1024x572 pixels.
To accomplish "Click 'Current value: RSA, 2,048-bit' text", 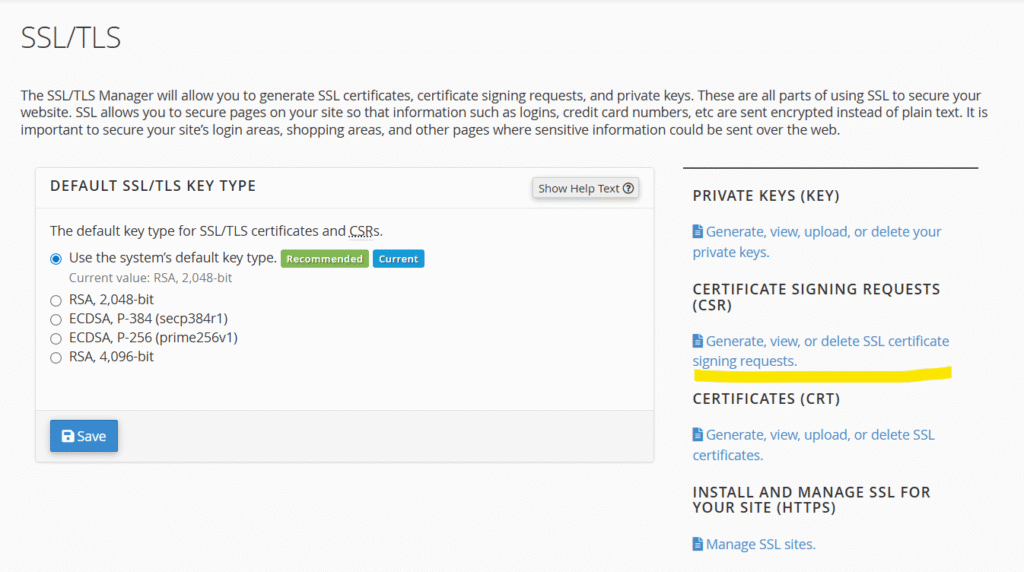I will point(150,278).
